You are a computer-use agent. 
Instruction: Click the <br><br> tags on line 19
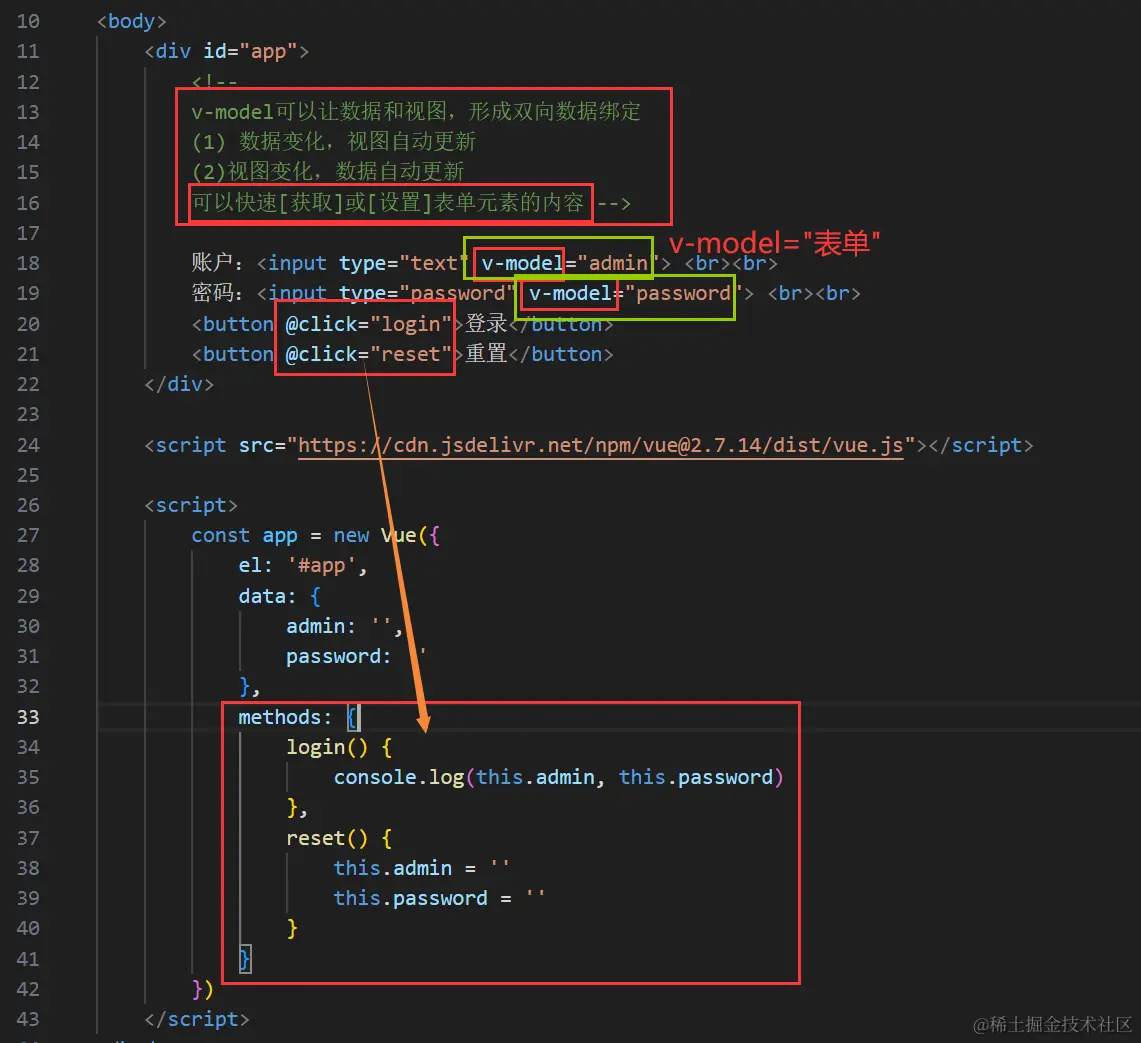tap(814, 293)
